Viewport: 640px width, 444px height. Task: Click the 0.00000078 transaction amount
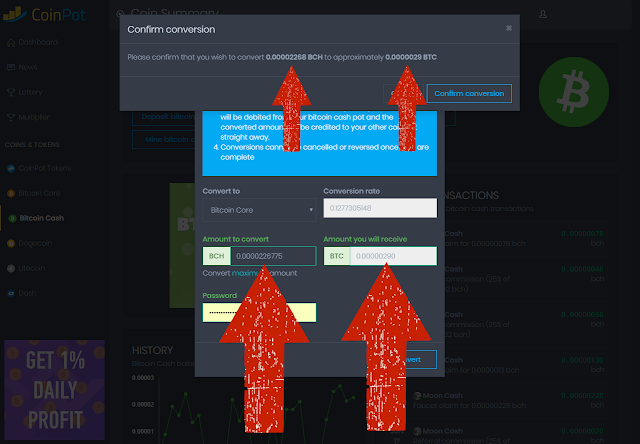[582, 234]
